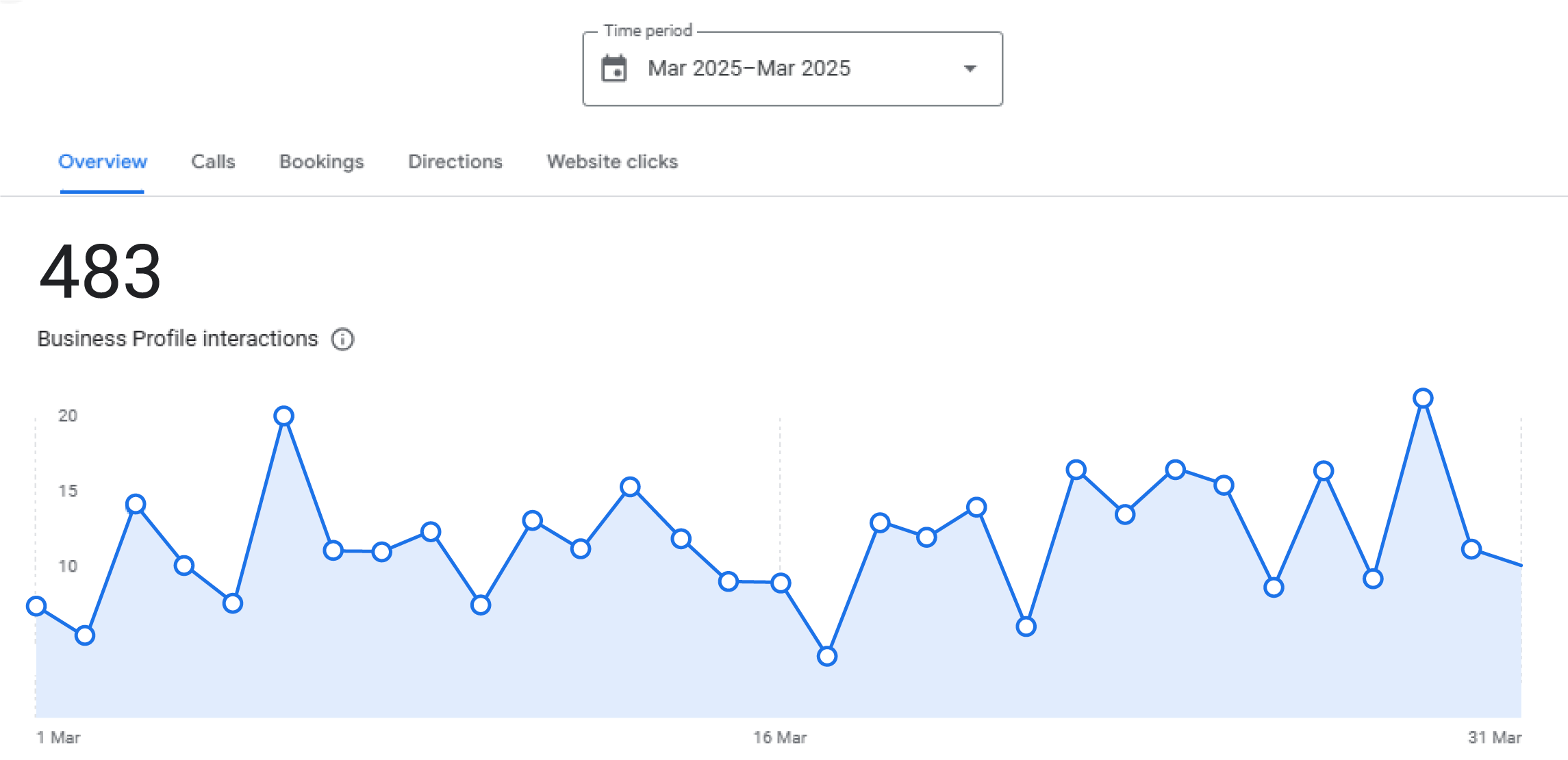Click the data point on the 16 Mar gridline
The height and width of the screenshot is (760, 1568).
click(x=781, y=583)
